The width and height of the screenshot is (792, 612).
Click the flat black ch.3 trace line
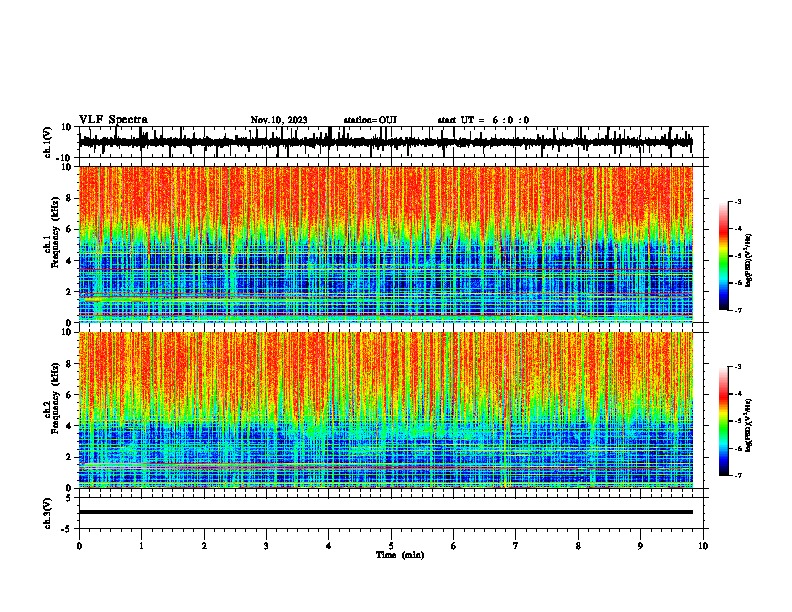[385, 512]
